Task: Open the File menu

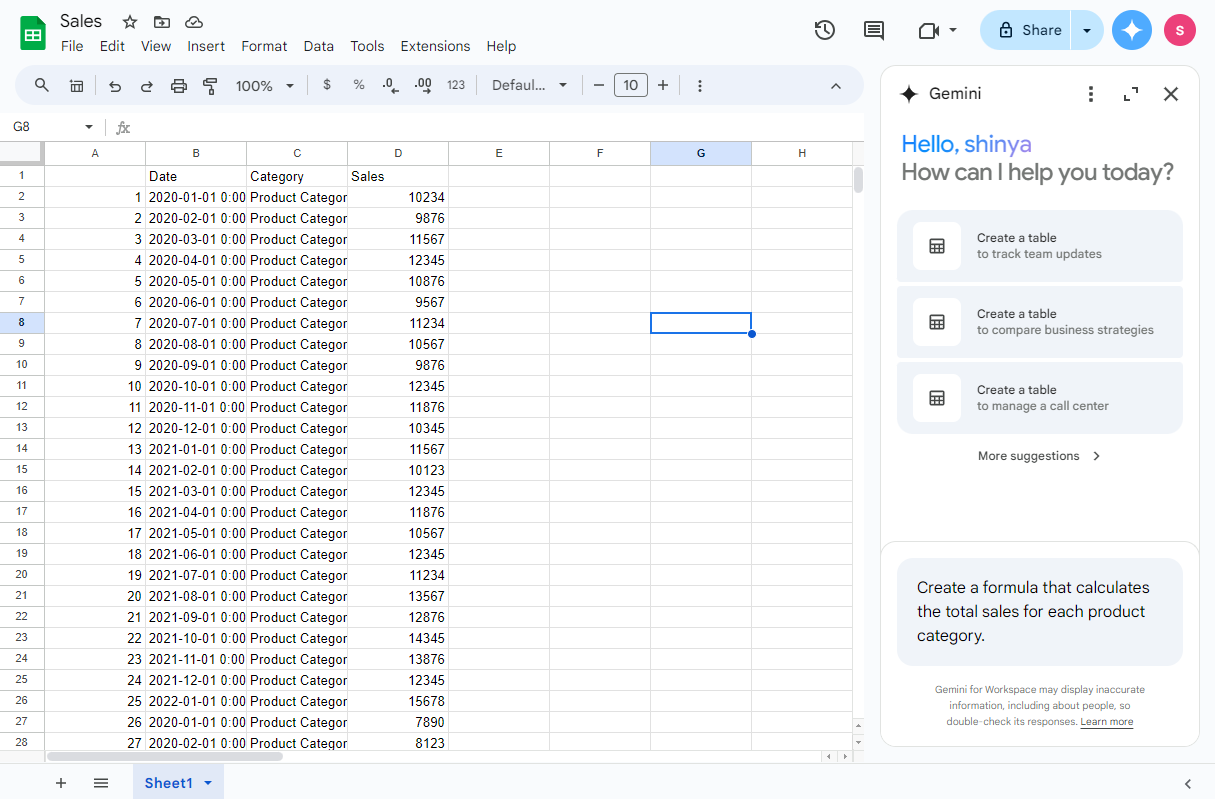Action: [72, 46]
